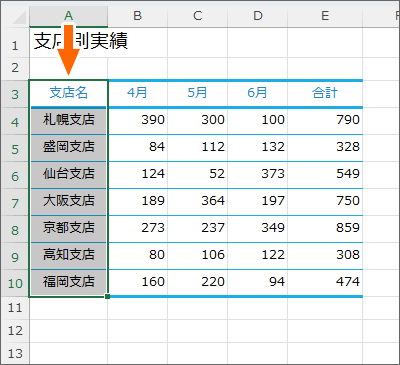Click the 支店名 header cell

click(x=69, y=93)
